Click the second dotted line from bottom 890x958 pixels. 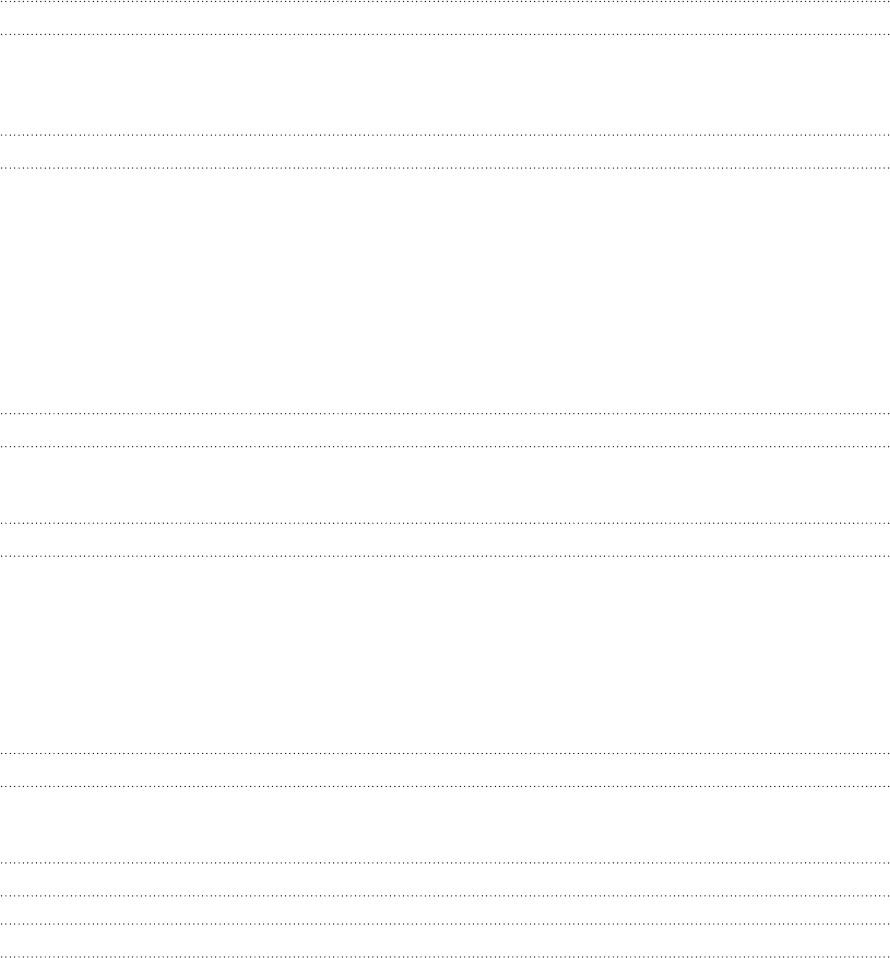tap(445, 924)
